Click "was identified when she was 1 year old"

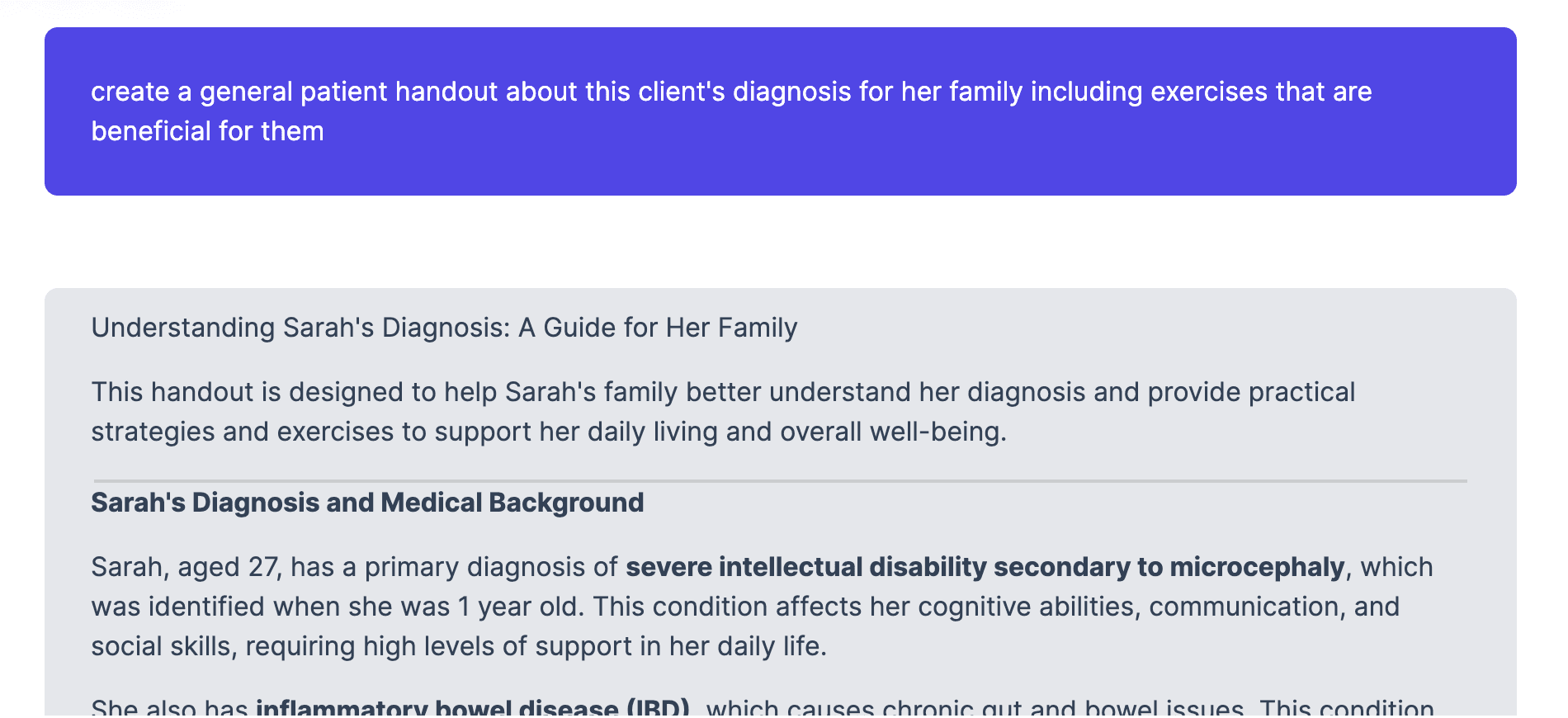[337, 607]
